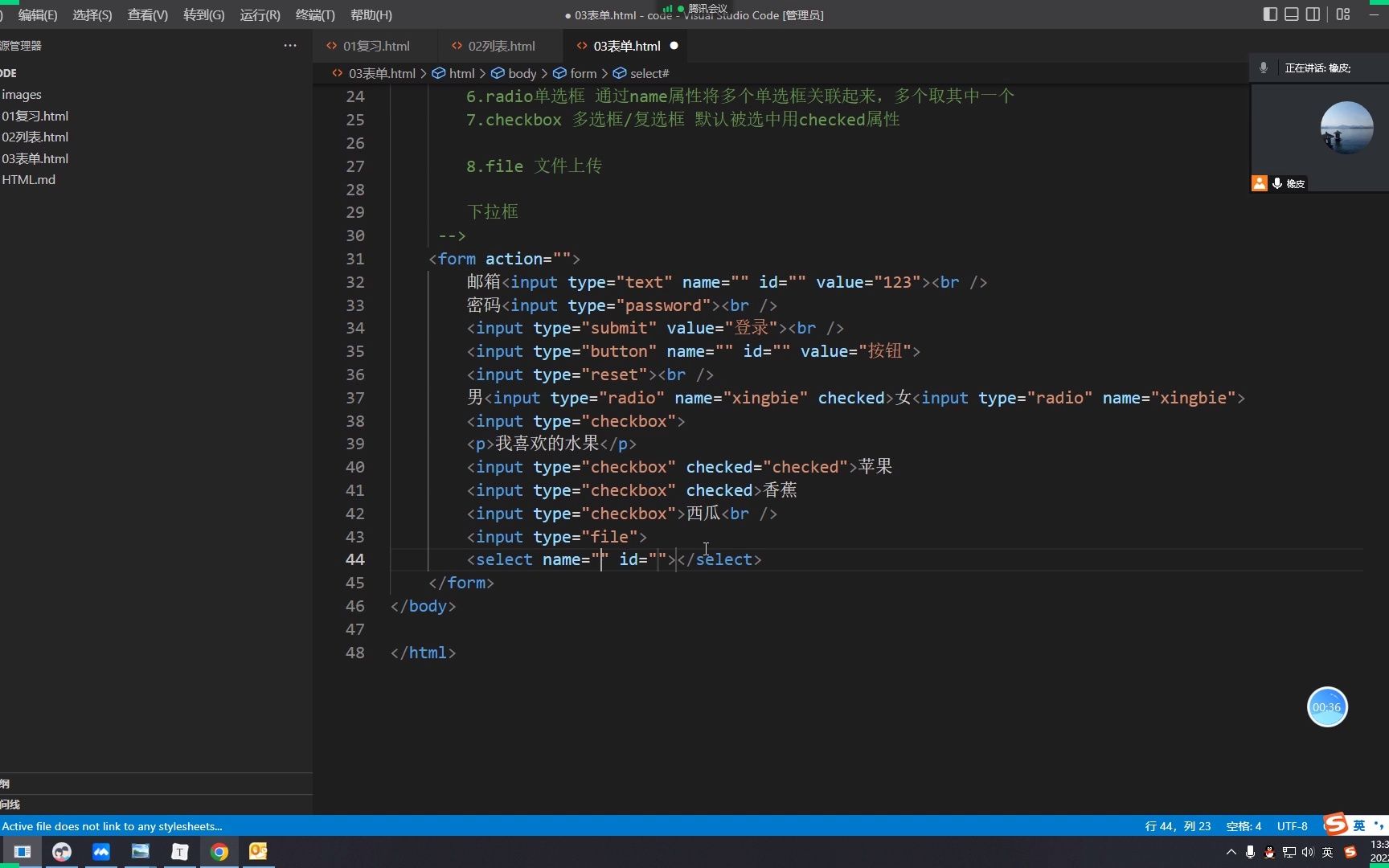
Task: Toggle primary sidebar layout icon
Action: coord(1270,14)
